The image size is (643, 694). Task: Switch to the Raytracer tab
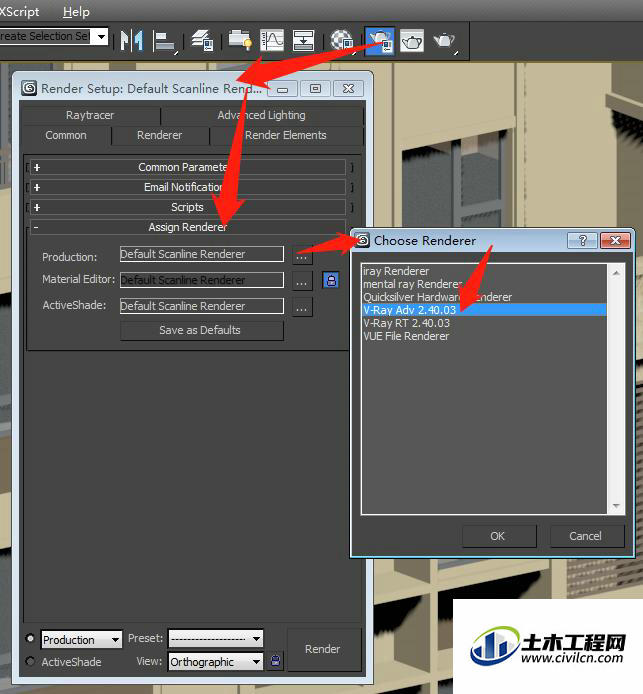pos(90,115)
